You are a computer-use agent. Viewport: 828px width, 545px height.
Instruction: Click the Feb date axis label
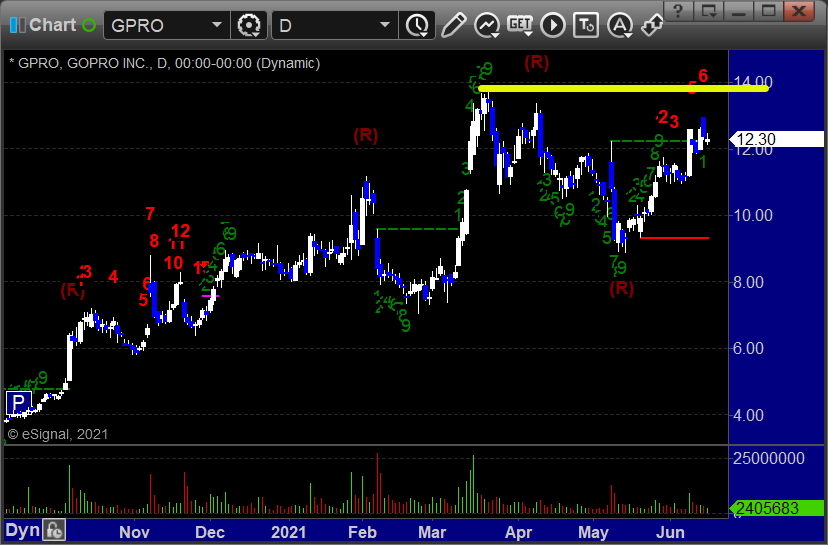pos(362,532)
